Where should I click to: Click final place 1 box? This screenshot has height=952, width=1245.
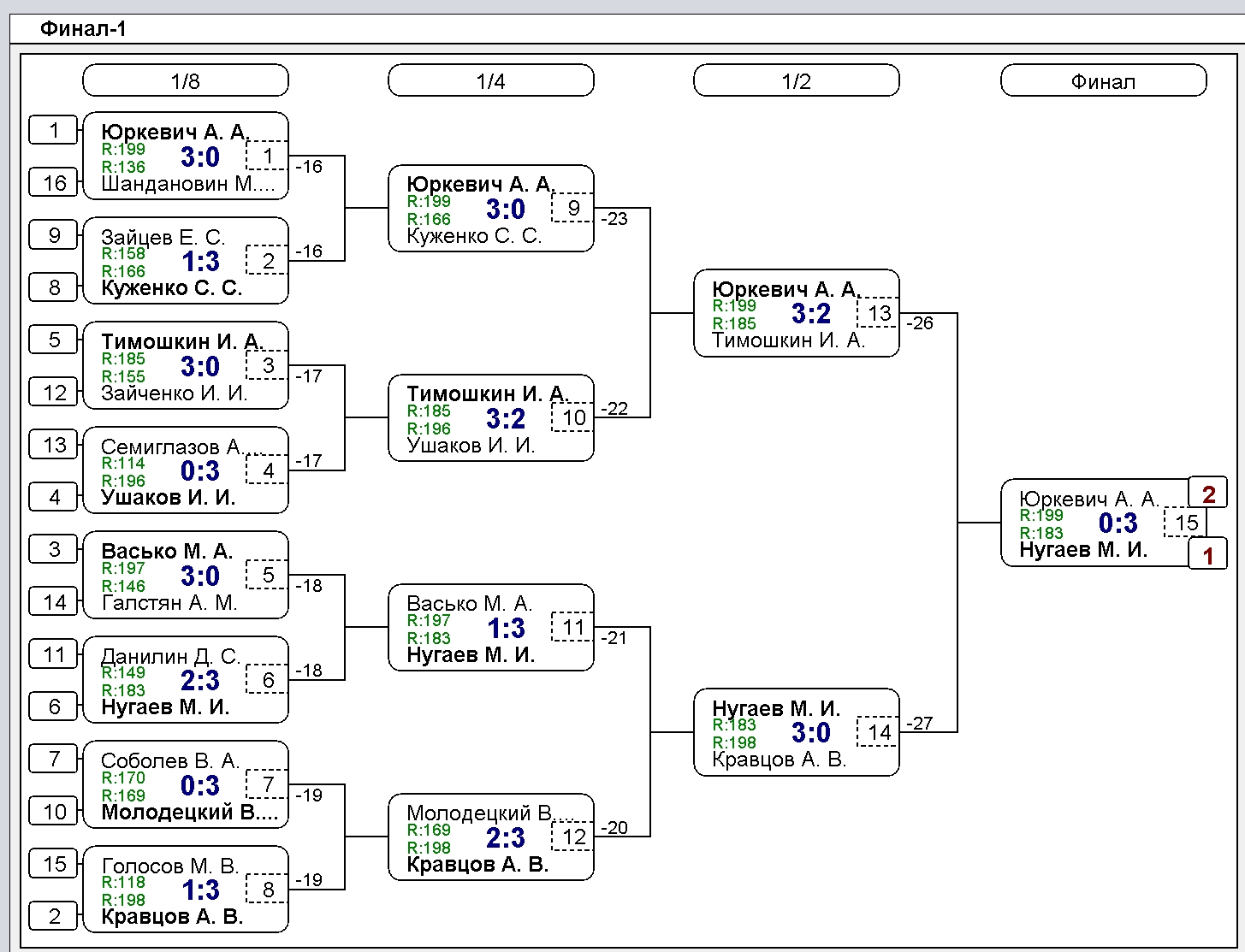(1208, 555)
